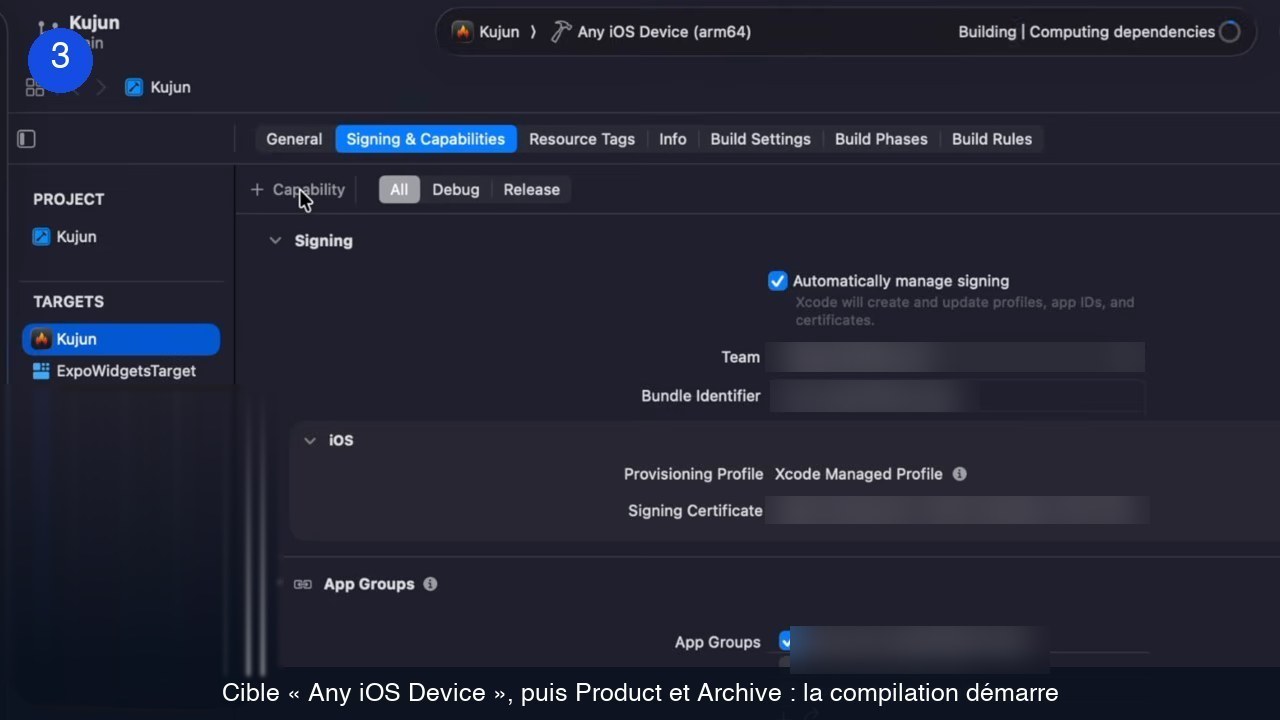The image size is (1280, 720).
Task: Toggle the targets list sidebar icon
Action: (x=27, y=139)
